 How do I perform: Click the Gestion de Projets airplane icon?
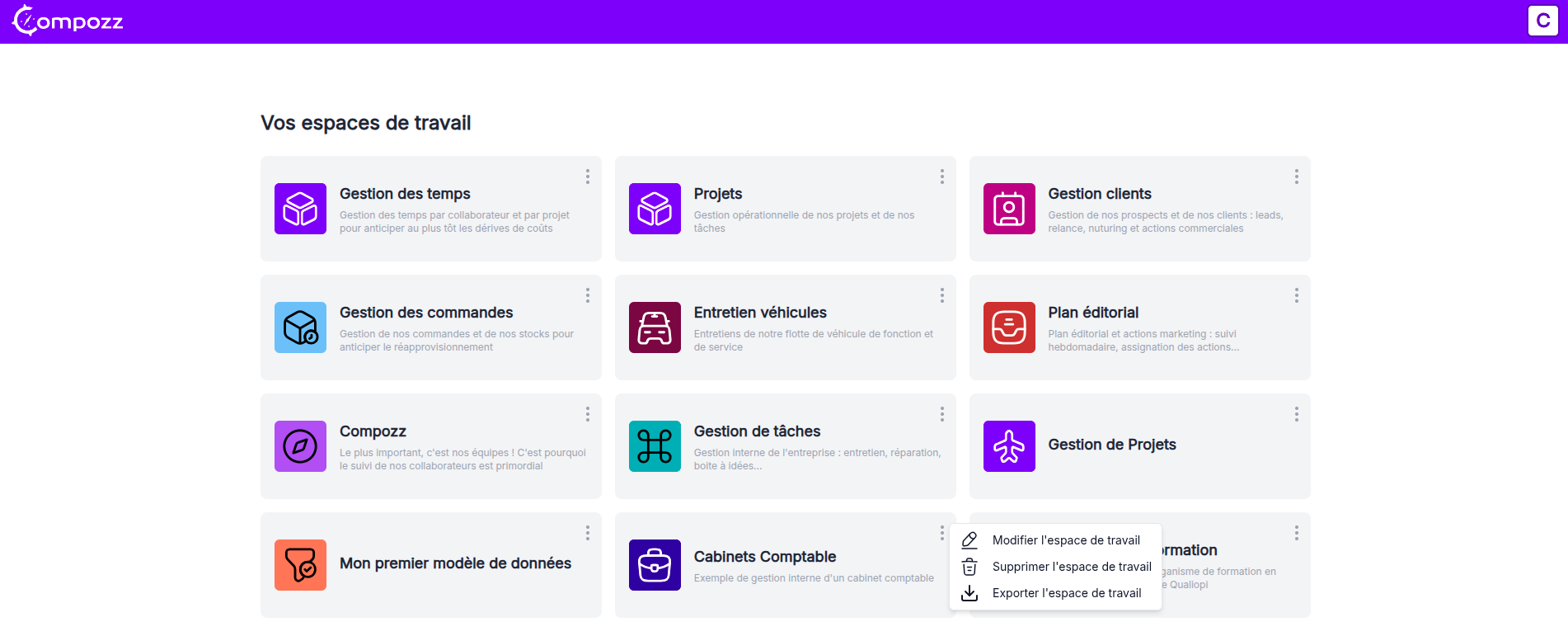[x=1009, y=446]
